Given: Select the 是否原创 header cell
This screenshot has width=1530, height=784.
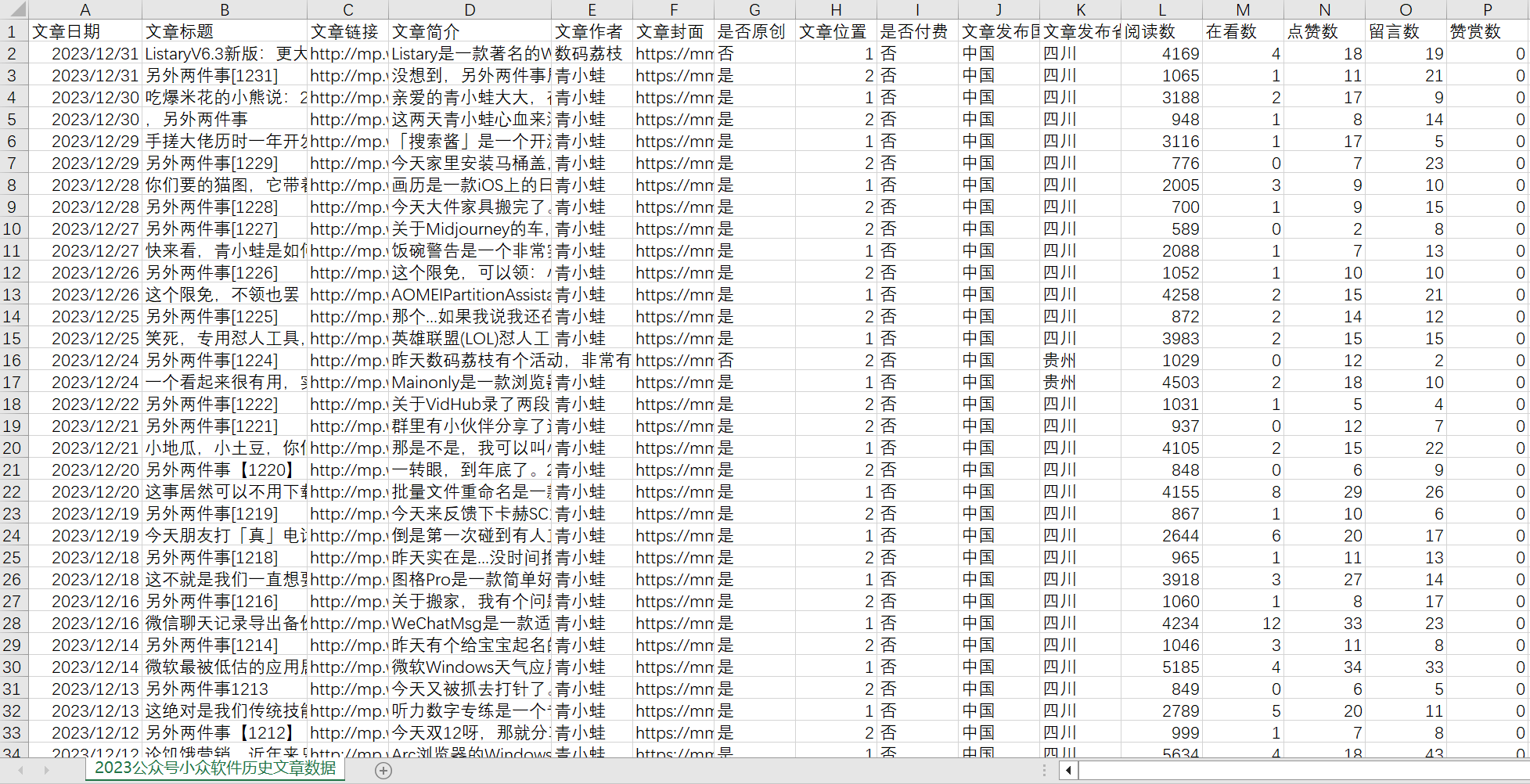Looking at the screenshot, I should (754, 32).
